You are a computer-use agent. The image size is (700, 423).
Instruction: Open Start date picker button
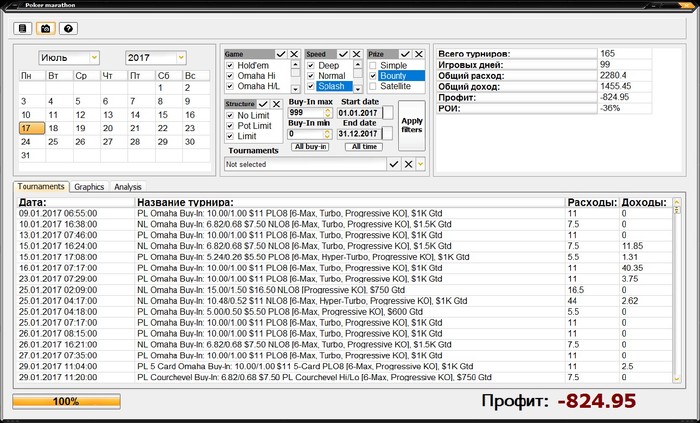[x=388, y=113]
